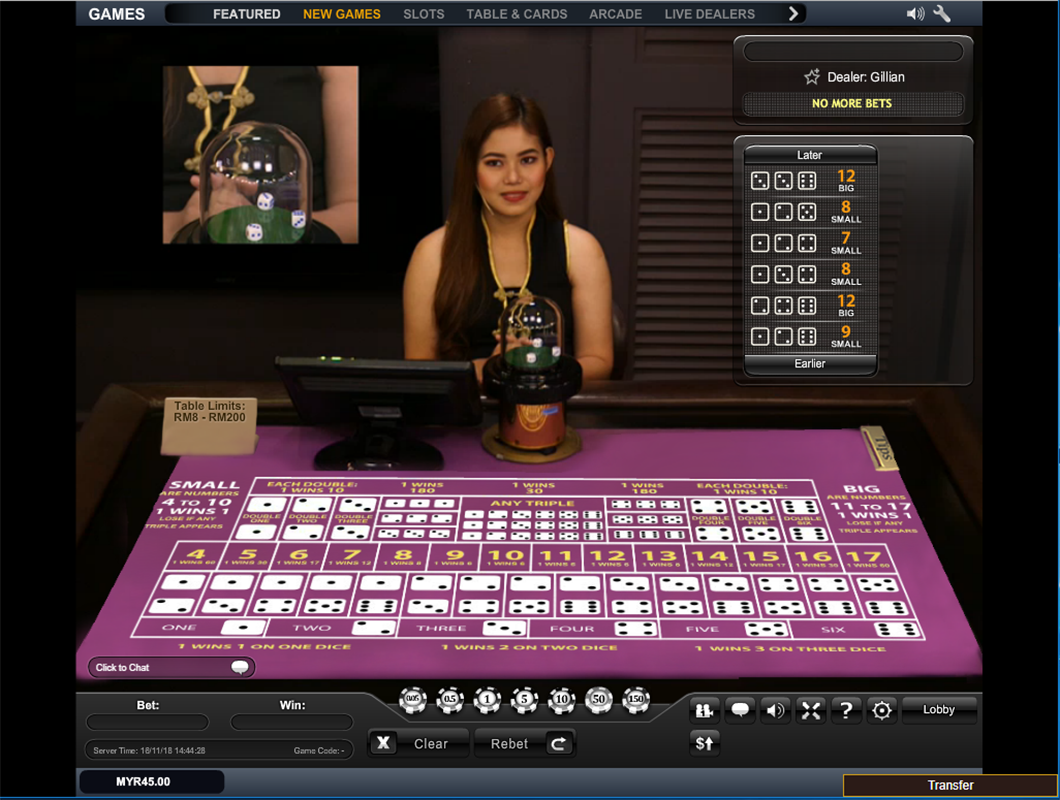Switch to the Slots tab
Viewport: 1060px width, 800px height.
(424, 14)
